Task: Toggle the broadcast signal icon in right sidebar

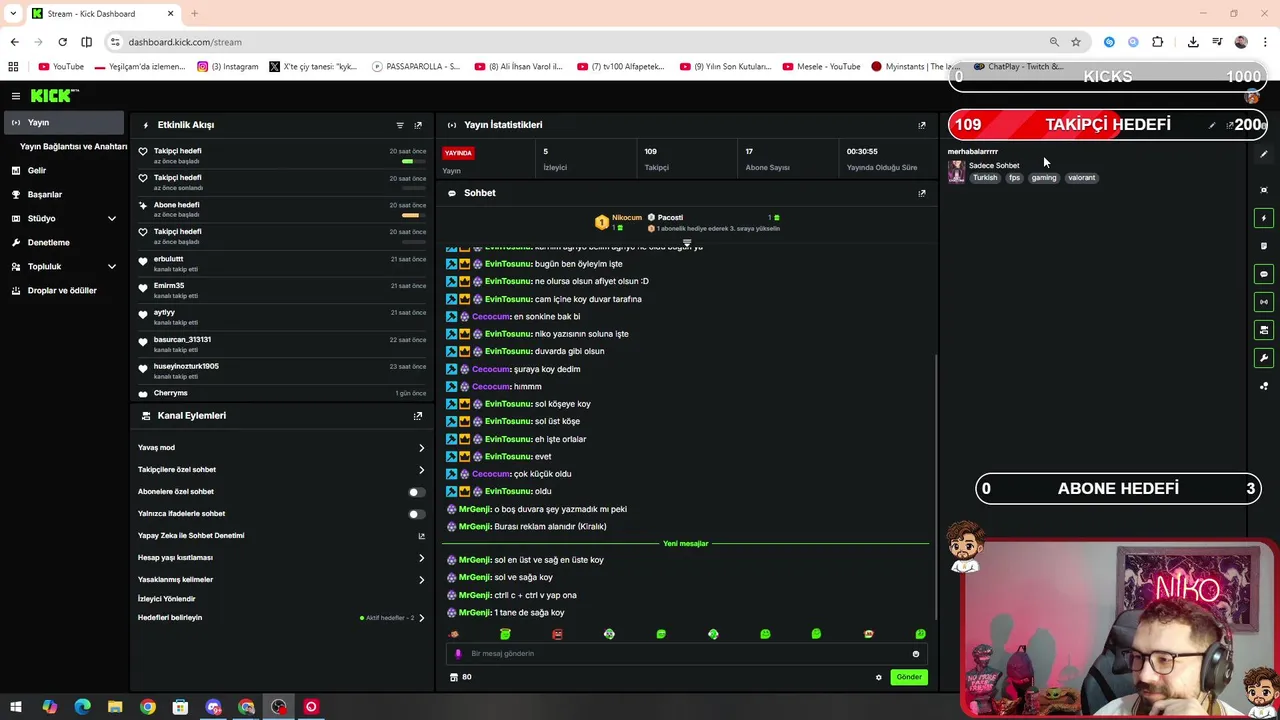Action: 1264,302
